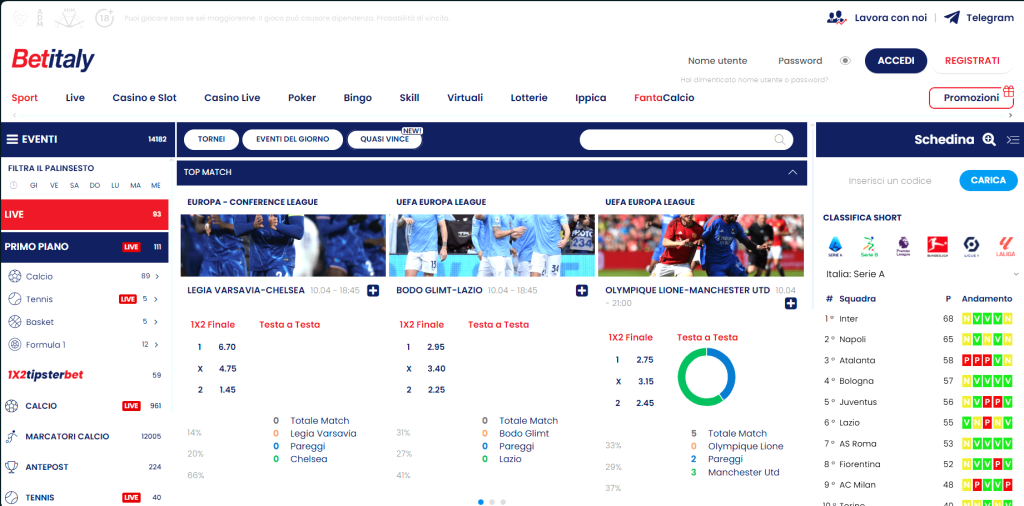Expand the Basket 5 row arrow
1024x506 pixels.
pyautogui.click(x=157, y=322)
